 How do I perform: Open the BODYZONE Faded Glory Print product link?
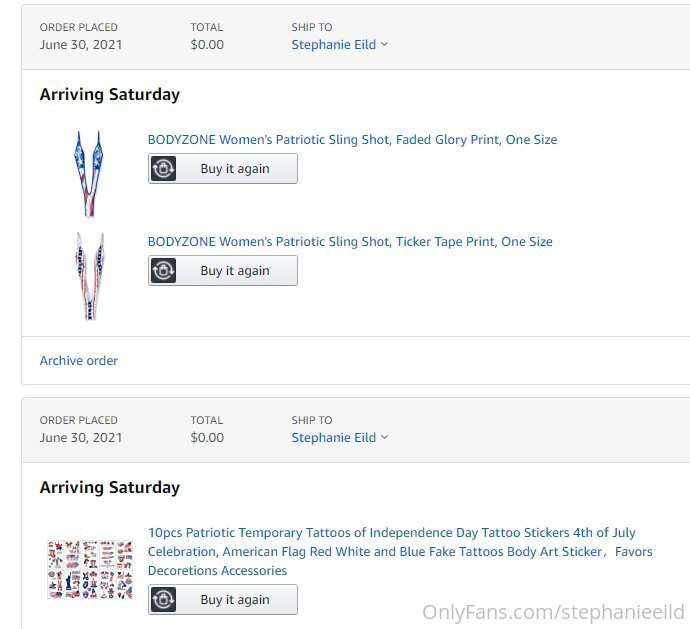(352, 140)
